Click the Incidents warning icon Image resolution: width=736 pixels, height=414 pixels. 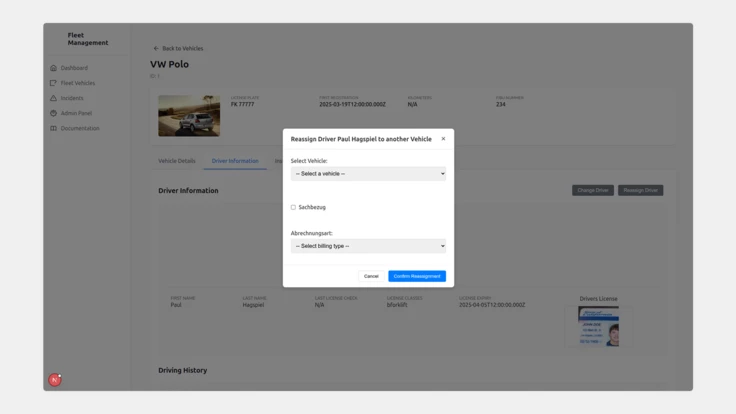(x=54, y=98)
